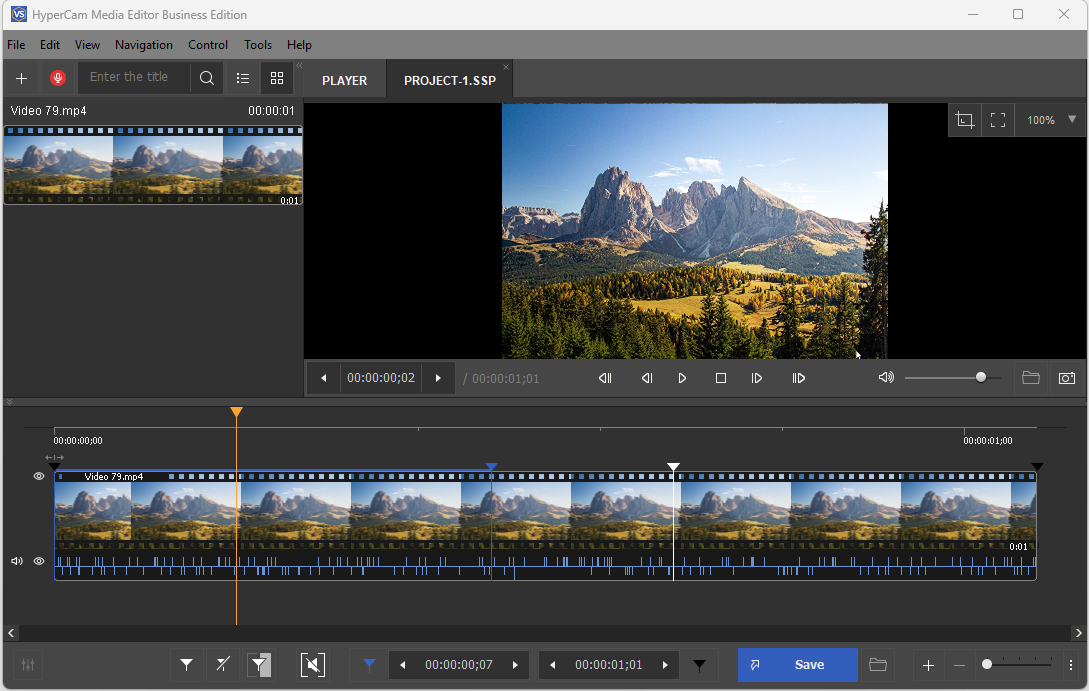The height and width of the screenshot is (691, 1089).
Task: Click the volume slider handle
Action: click(980, 377)
